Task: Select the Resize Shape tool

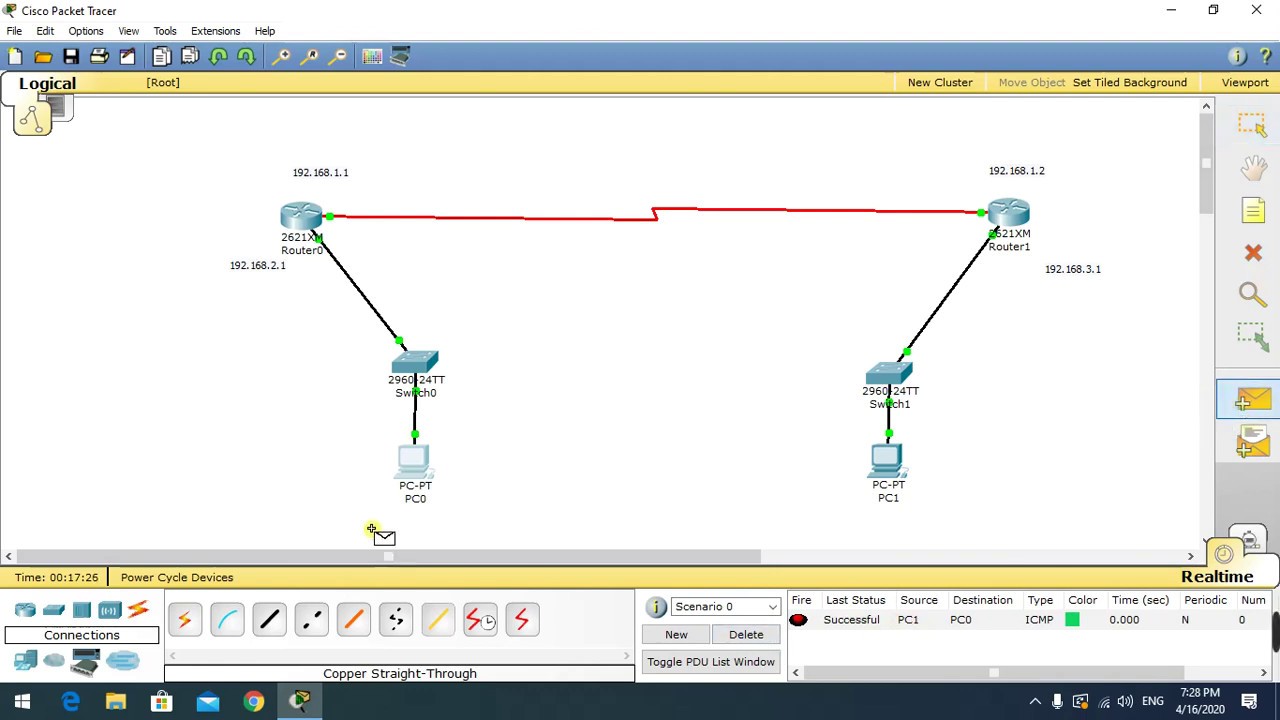Action: click(x=1252, y=337)
